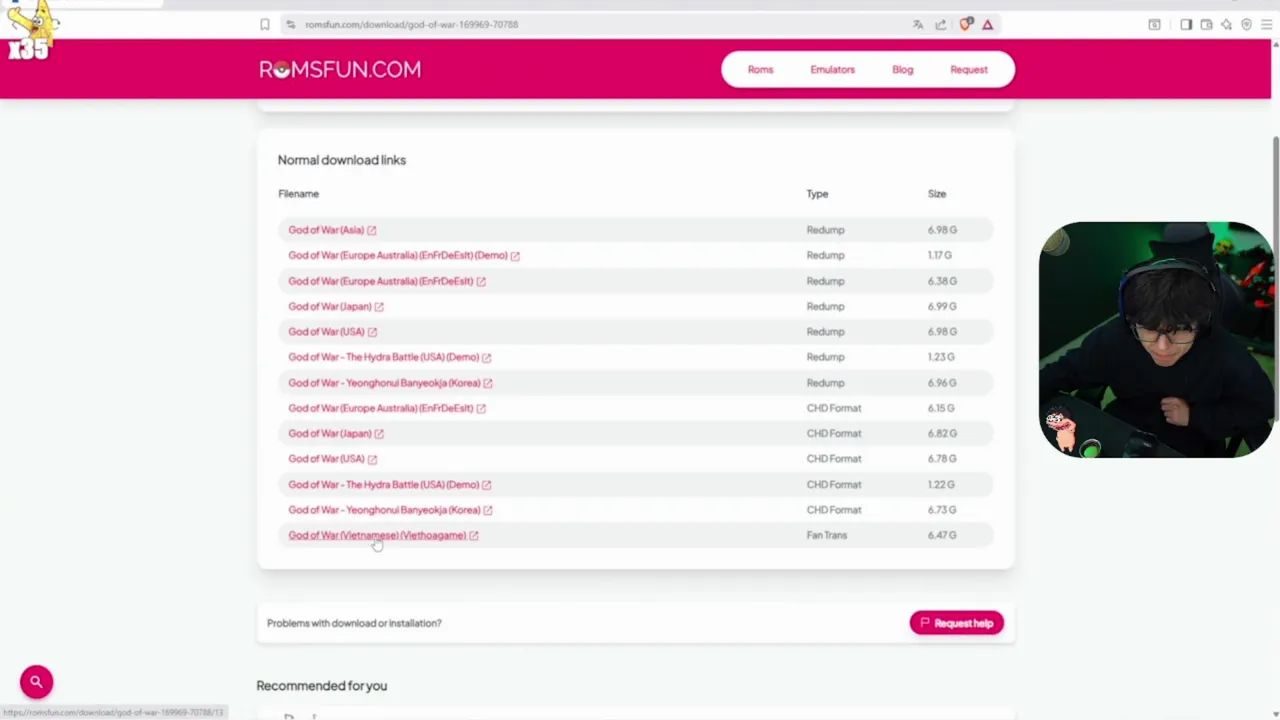
Task: Click external link icon beside Redump God of War (Japan)
Action: coord(379,307)
